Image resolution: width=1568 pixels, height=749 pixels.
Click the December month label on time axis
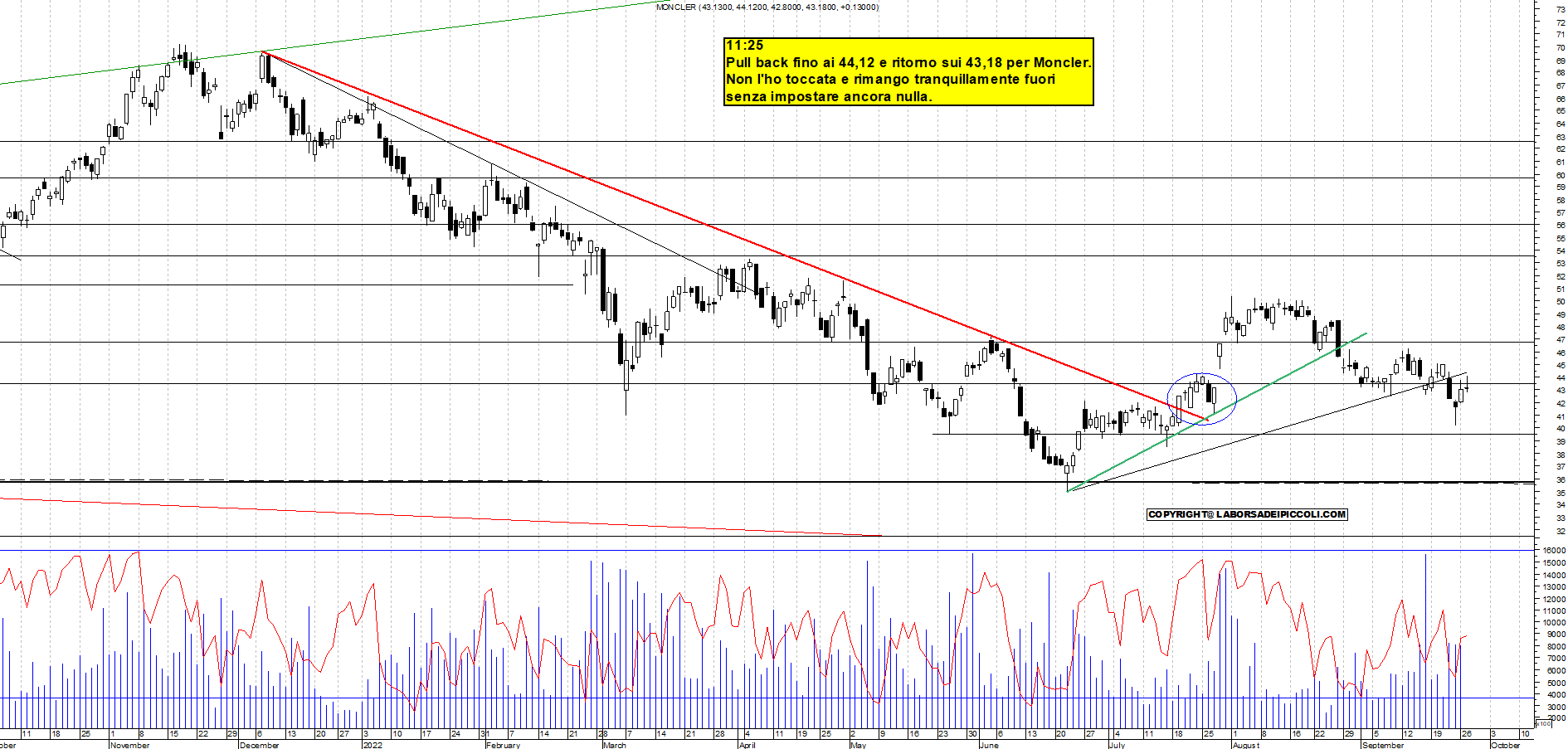click(x=259, y=745)
